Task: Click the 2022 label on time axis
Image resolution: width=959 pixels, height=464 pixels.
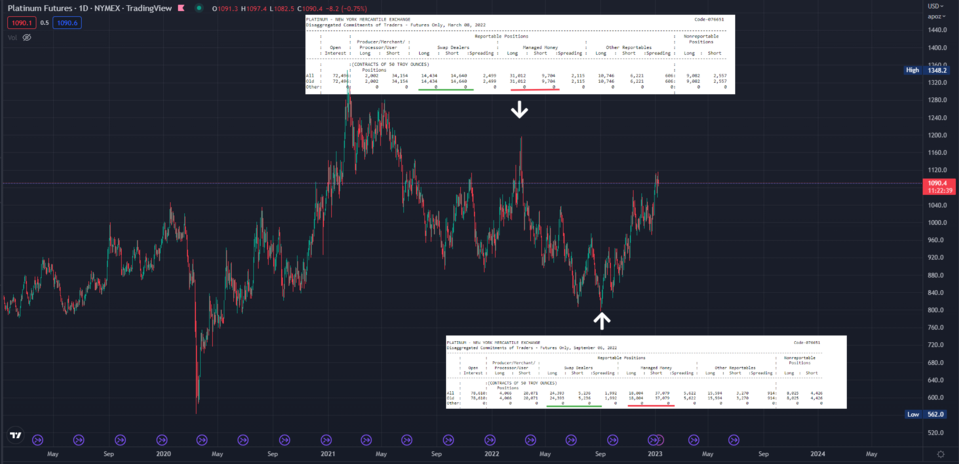Action: [x=491, y=454]
